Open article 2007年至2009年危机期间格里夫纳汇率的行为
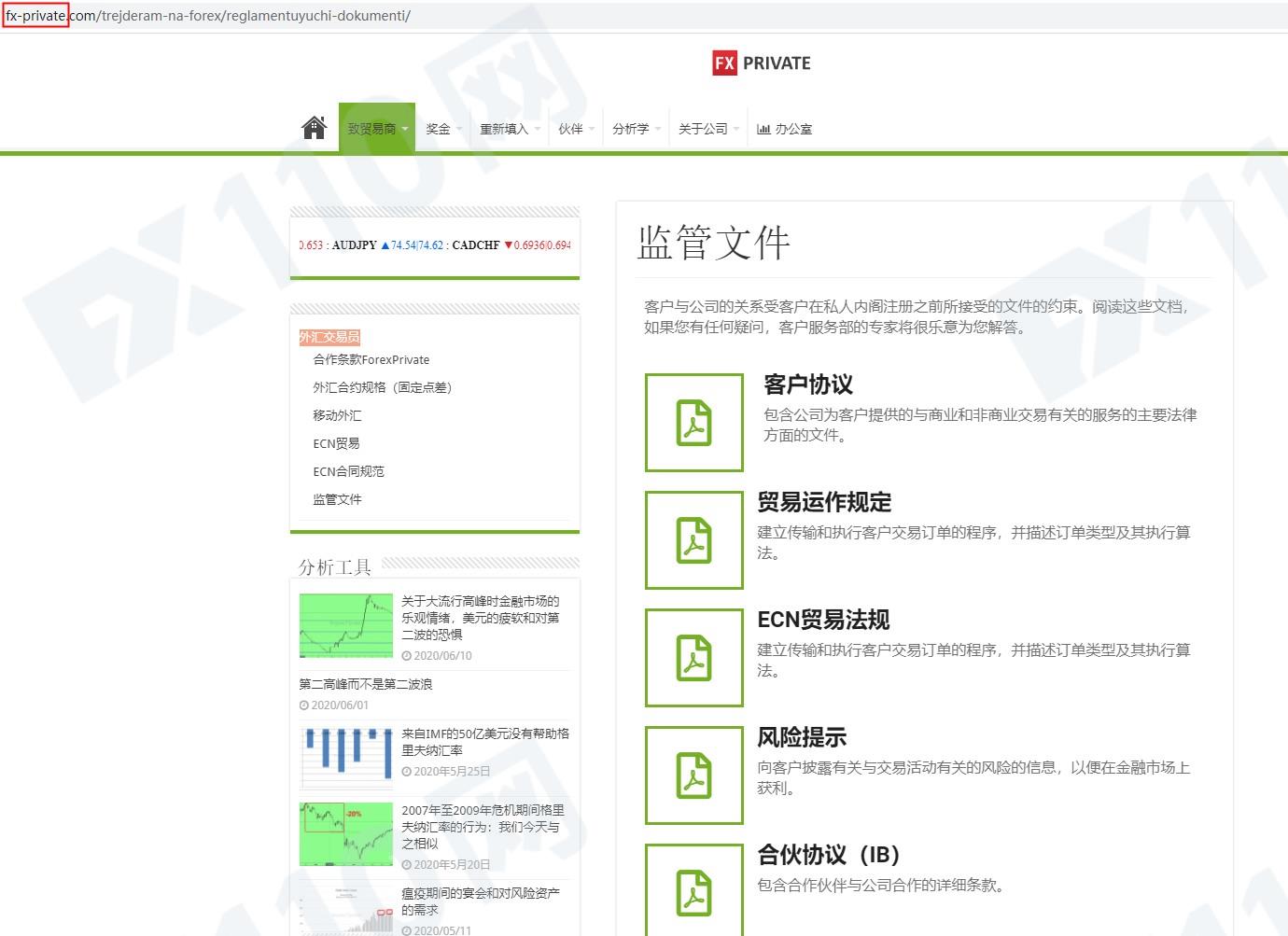The image size is (1288, 936). tap(483, 827)
